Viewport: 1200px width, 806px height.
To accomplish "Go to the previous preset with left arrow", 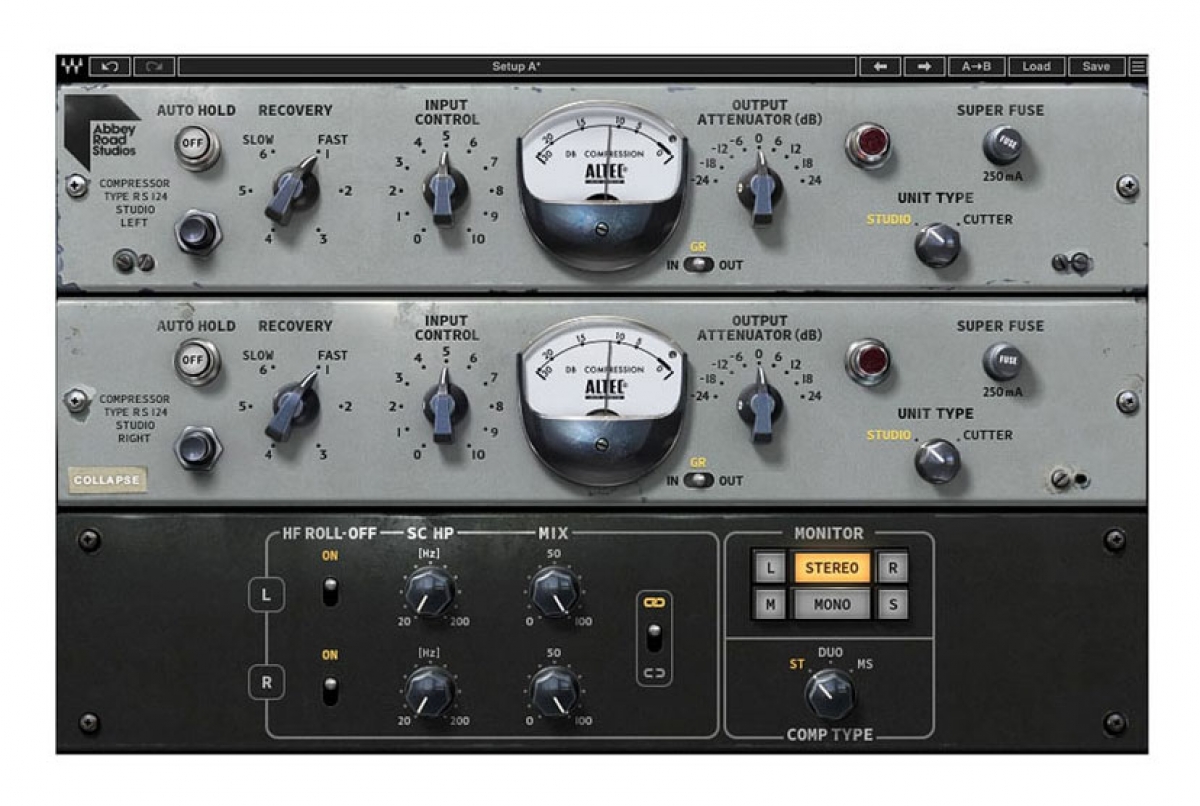I will pyautogui.click(x=880, y=67).
